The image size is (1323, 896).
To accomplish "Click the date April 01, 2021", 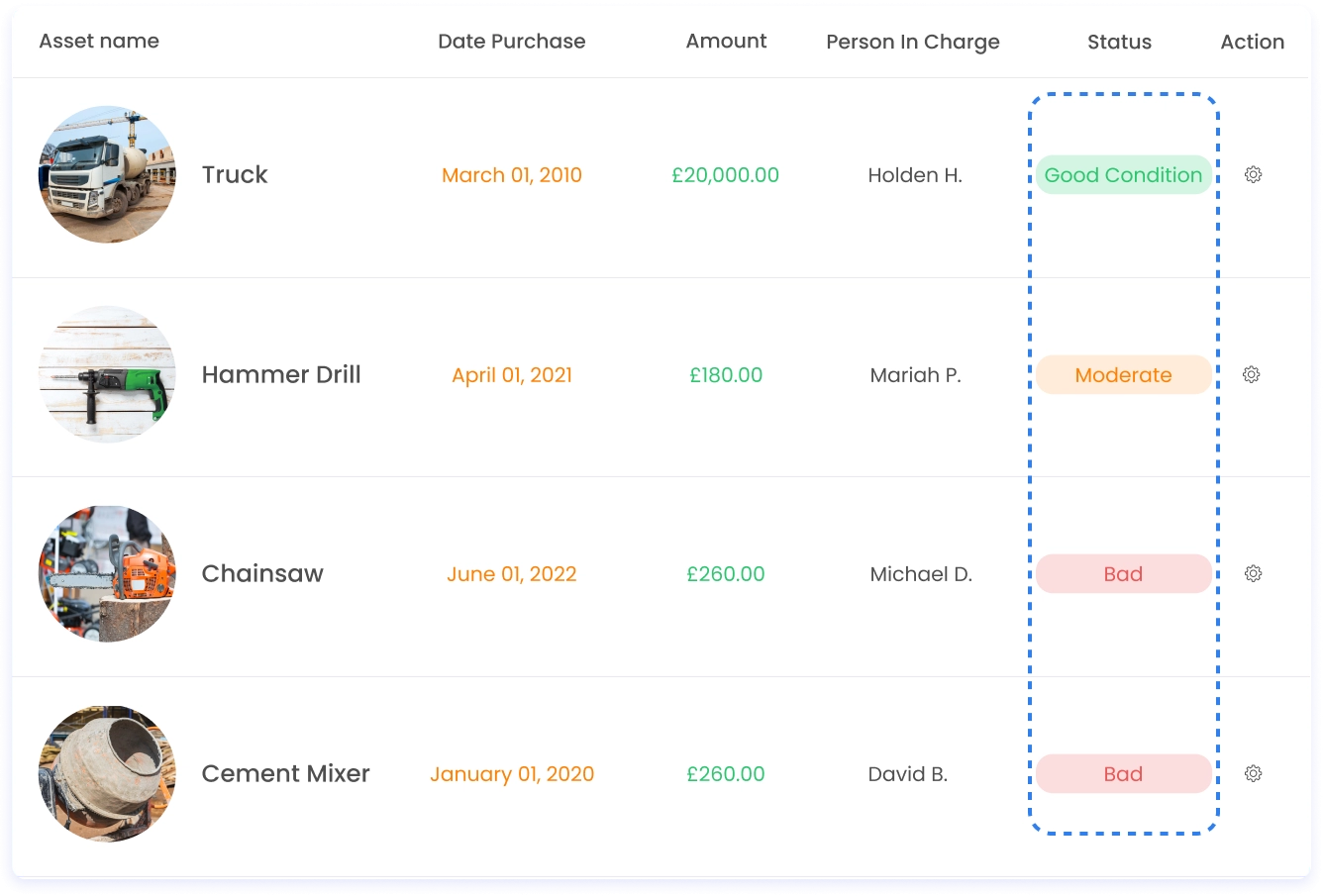I will (512, 375).
